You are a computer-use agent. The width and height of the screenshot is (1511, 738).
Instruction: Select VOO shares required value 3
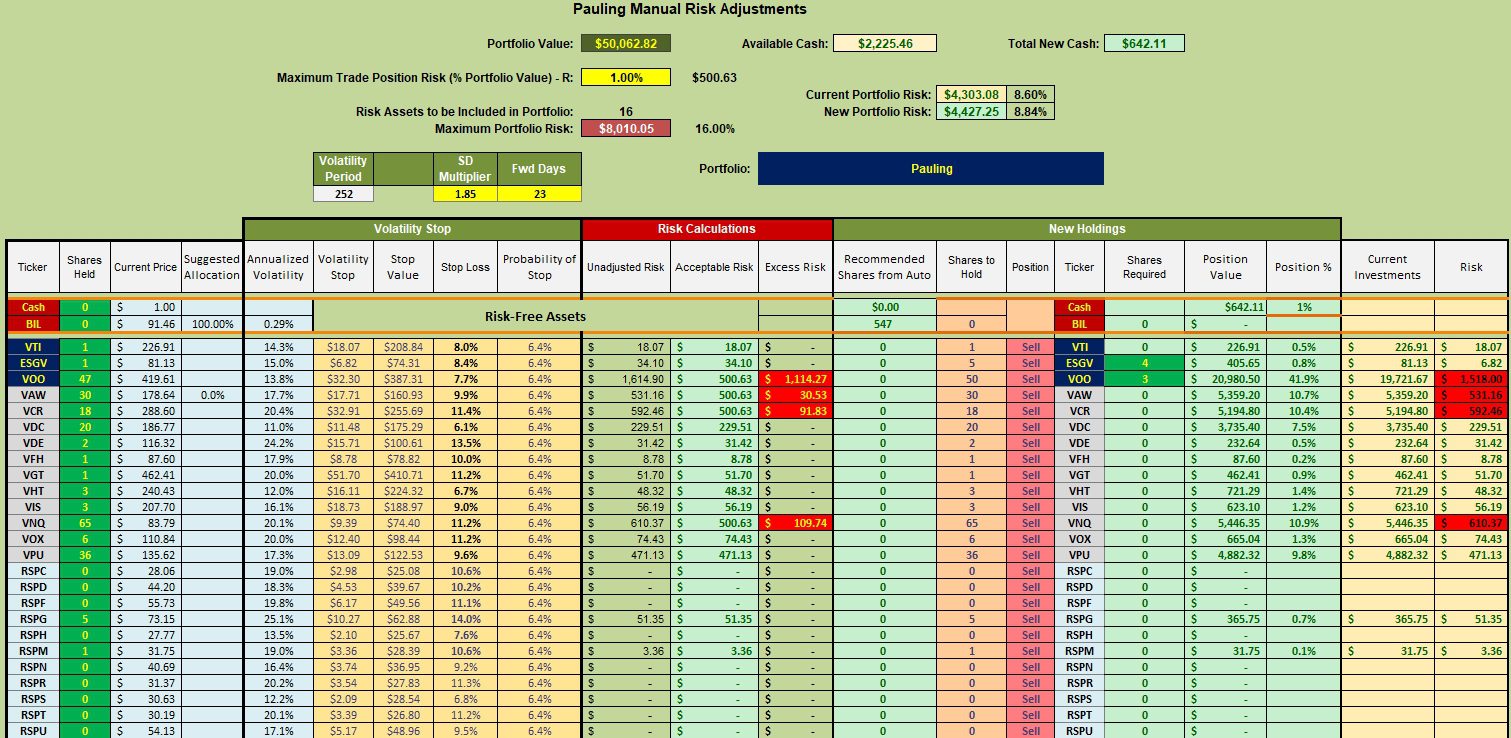[x=1144, y=379]
